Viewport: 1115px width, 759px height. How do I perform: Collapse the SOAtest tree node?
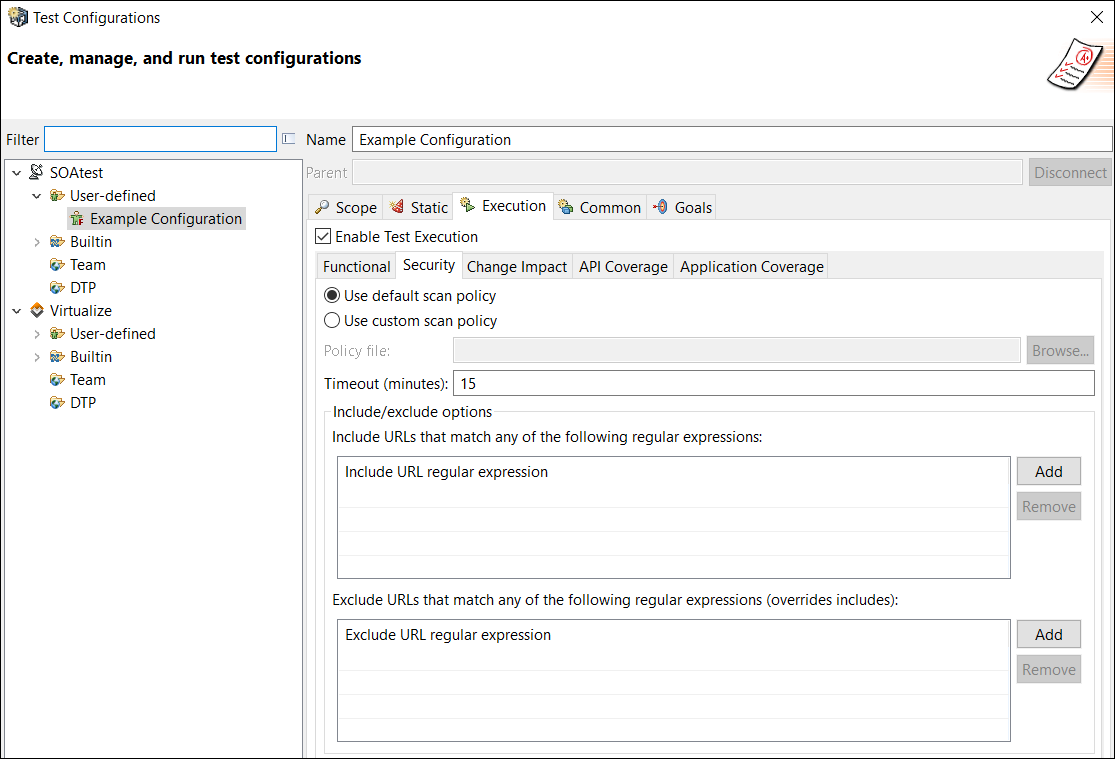(x=16, y=173)
